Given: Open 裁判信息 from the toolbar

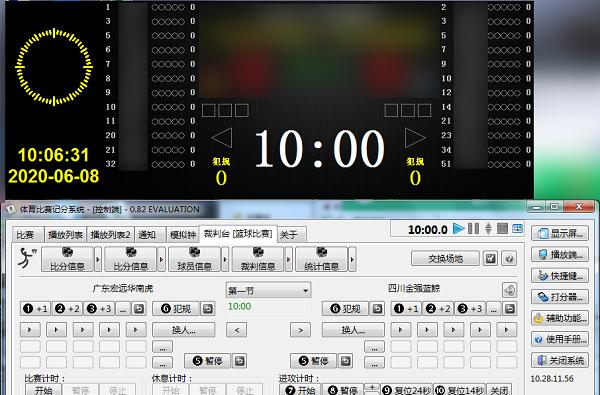Looking at the screenshot, I should 258,259.
